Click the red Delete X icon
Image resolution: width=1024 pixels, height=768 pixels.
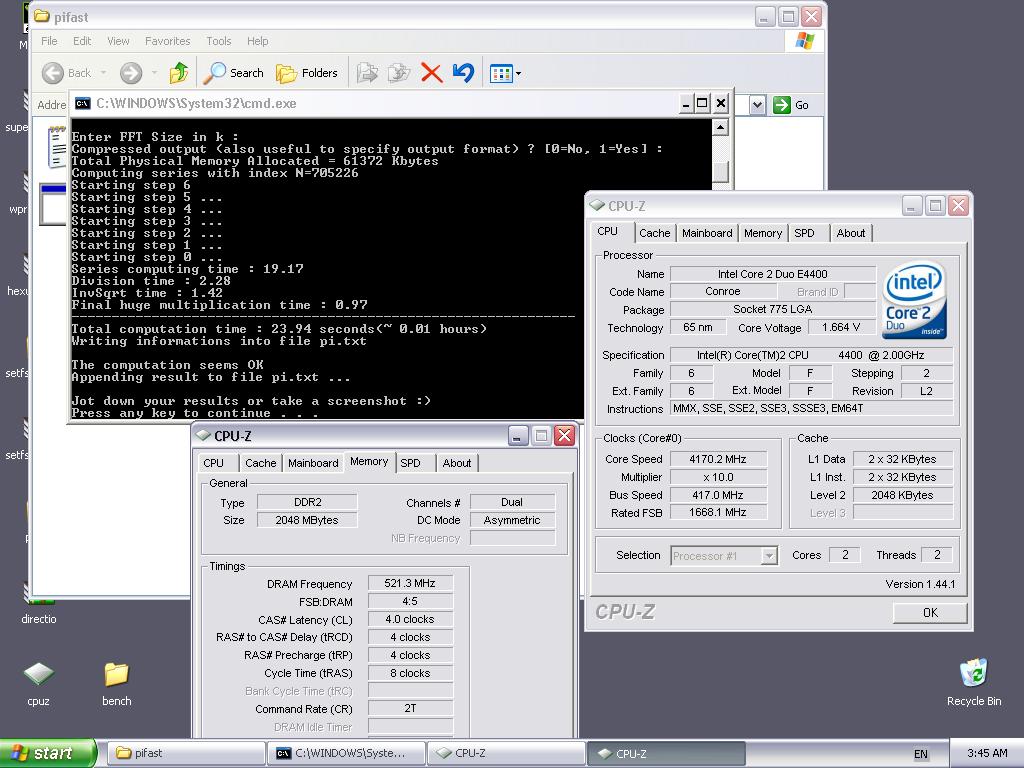pyautogui.click(x=431, y=72)
